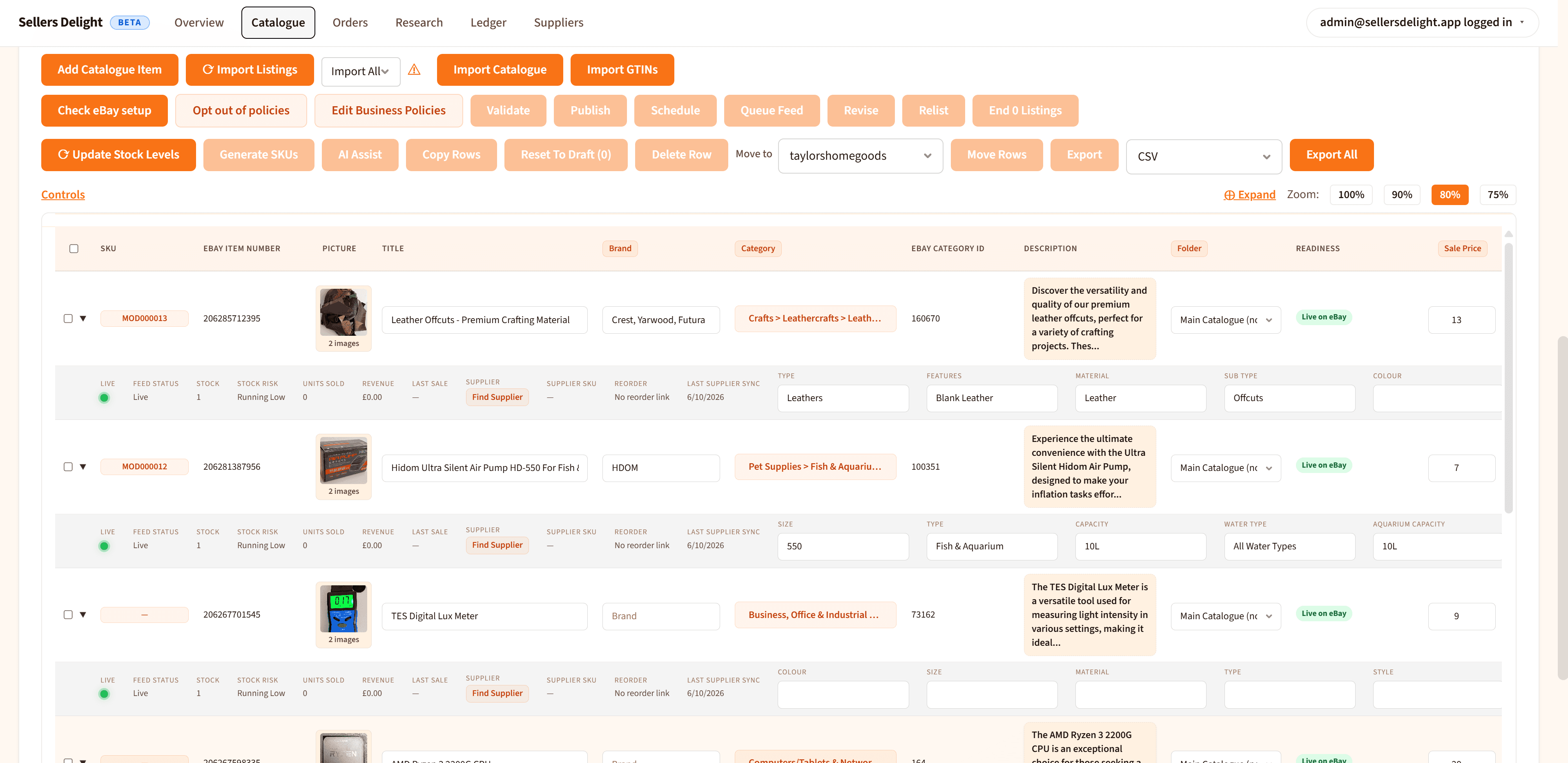
Task: Open the taylorshomegoods Move to dropdown
Action: pos(860,156)
